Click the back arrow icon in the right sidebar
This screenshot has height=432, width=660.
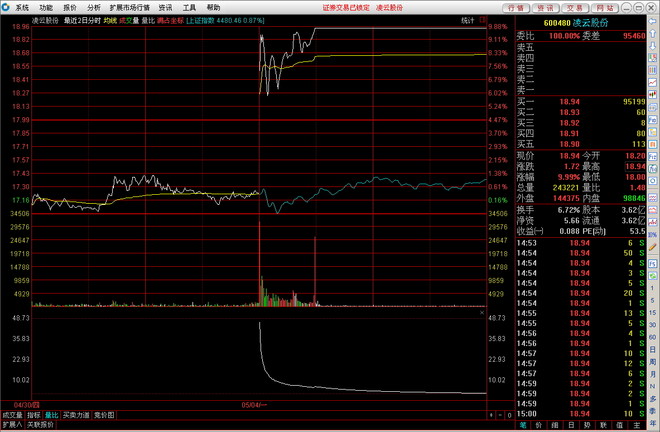(x=653, y=21)
